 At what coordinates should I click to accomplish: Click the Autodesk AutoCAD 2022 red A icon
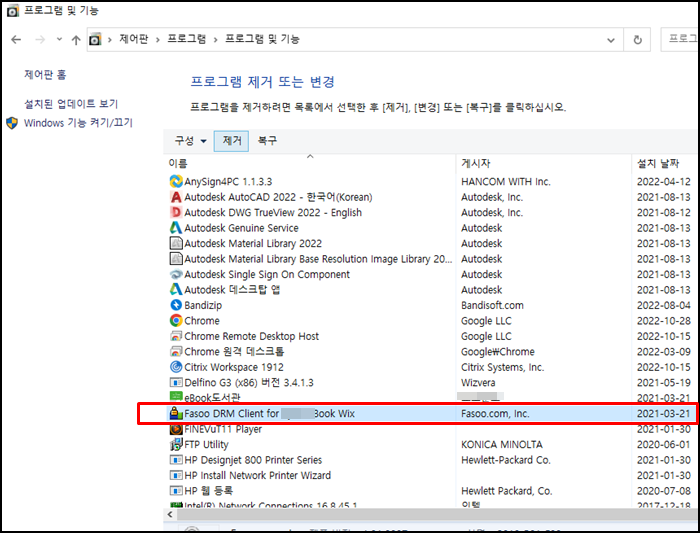coord(176,197)
